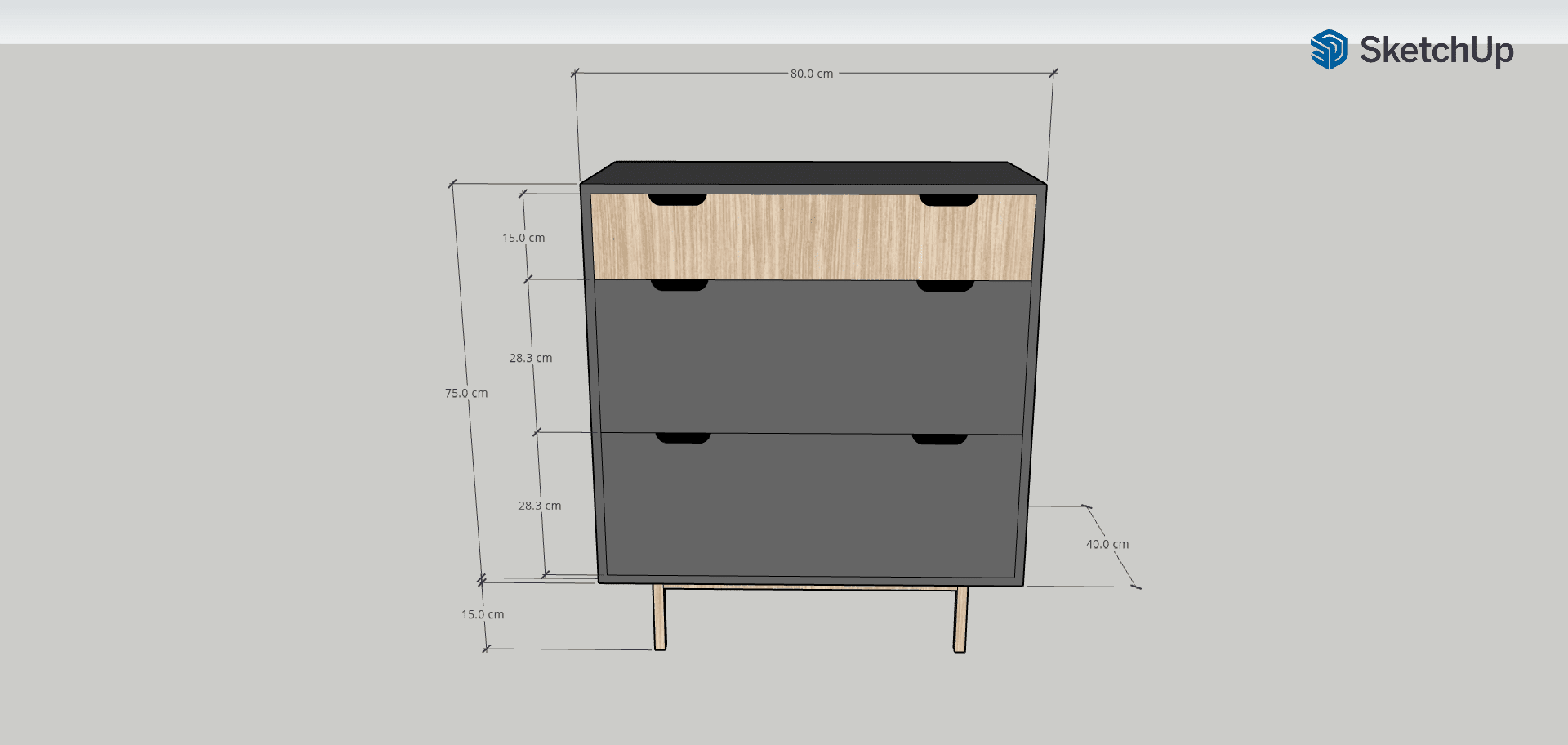Click left handle cutout on bottom drawer
Screen dimensions: 1568x745
click(x=683, y=438)
